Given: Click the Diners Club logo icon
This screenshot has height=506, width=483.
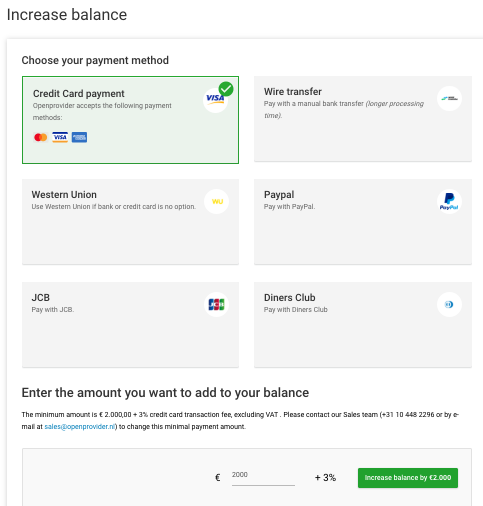Looking at the screenshot, I should 449,304.
